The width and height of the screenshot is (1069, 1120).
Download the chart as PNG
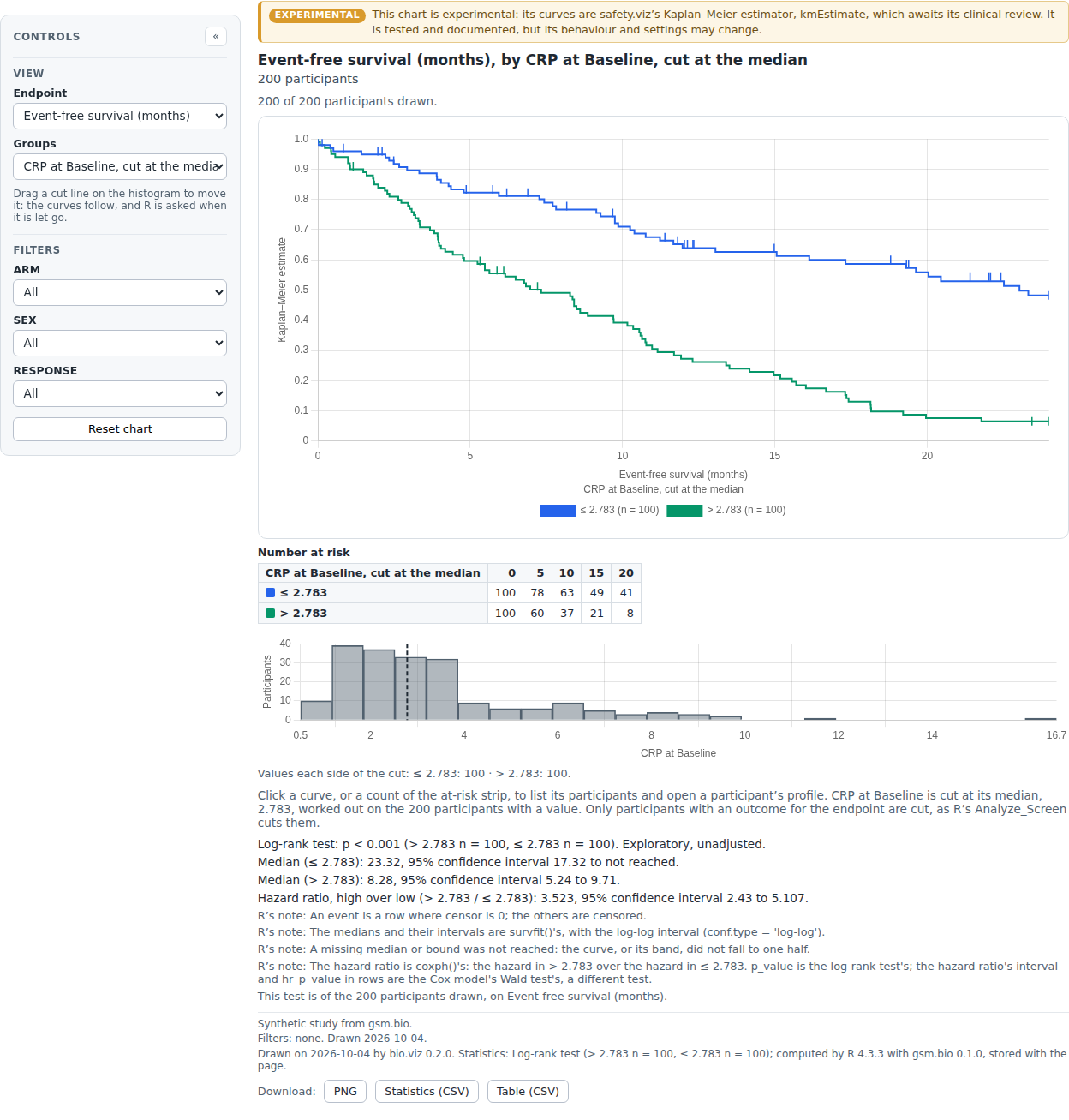tap(345, 1092)
